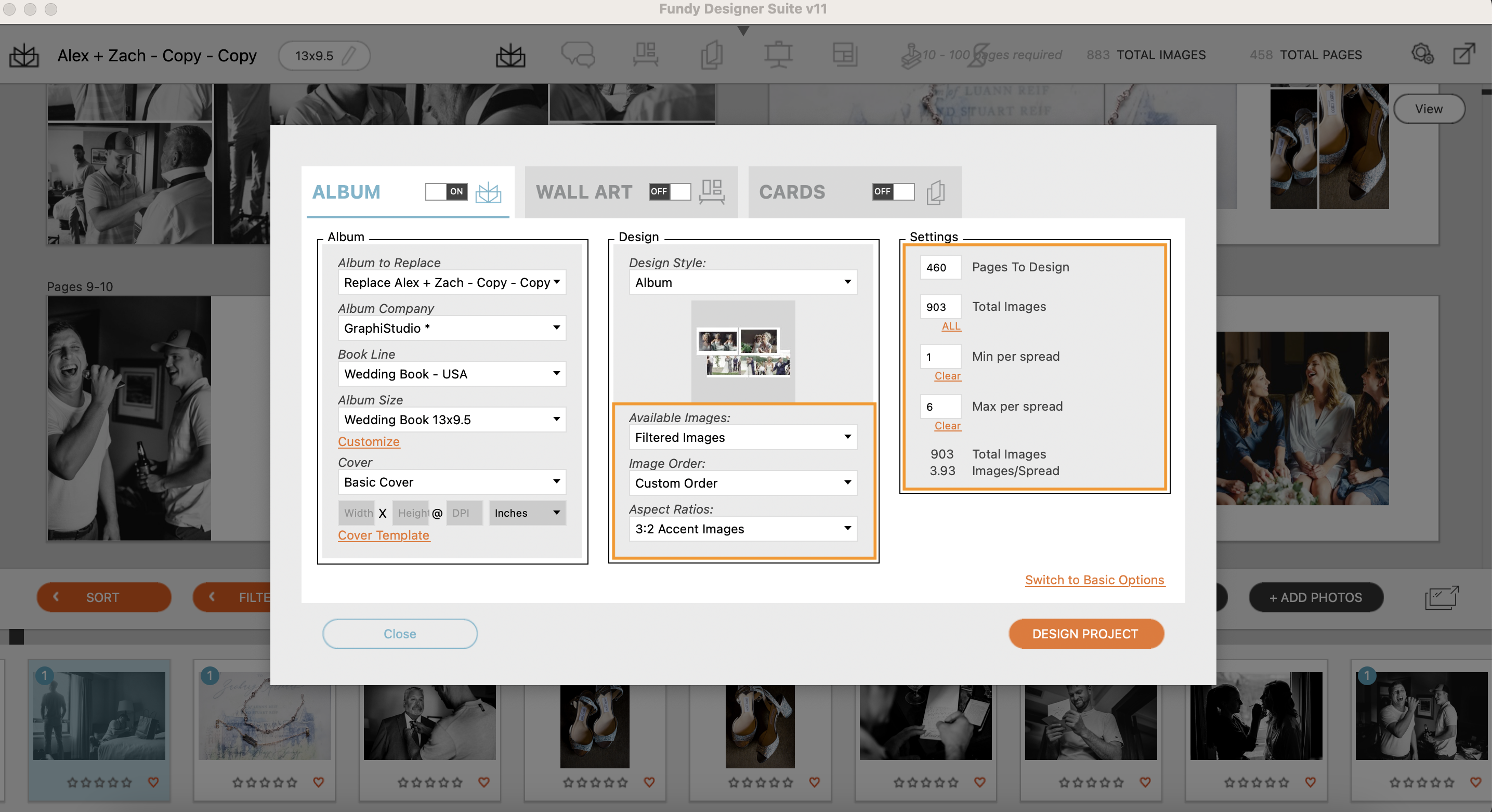
Task: Click the collapse triangle below title bar
Action: [744, 30]
